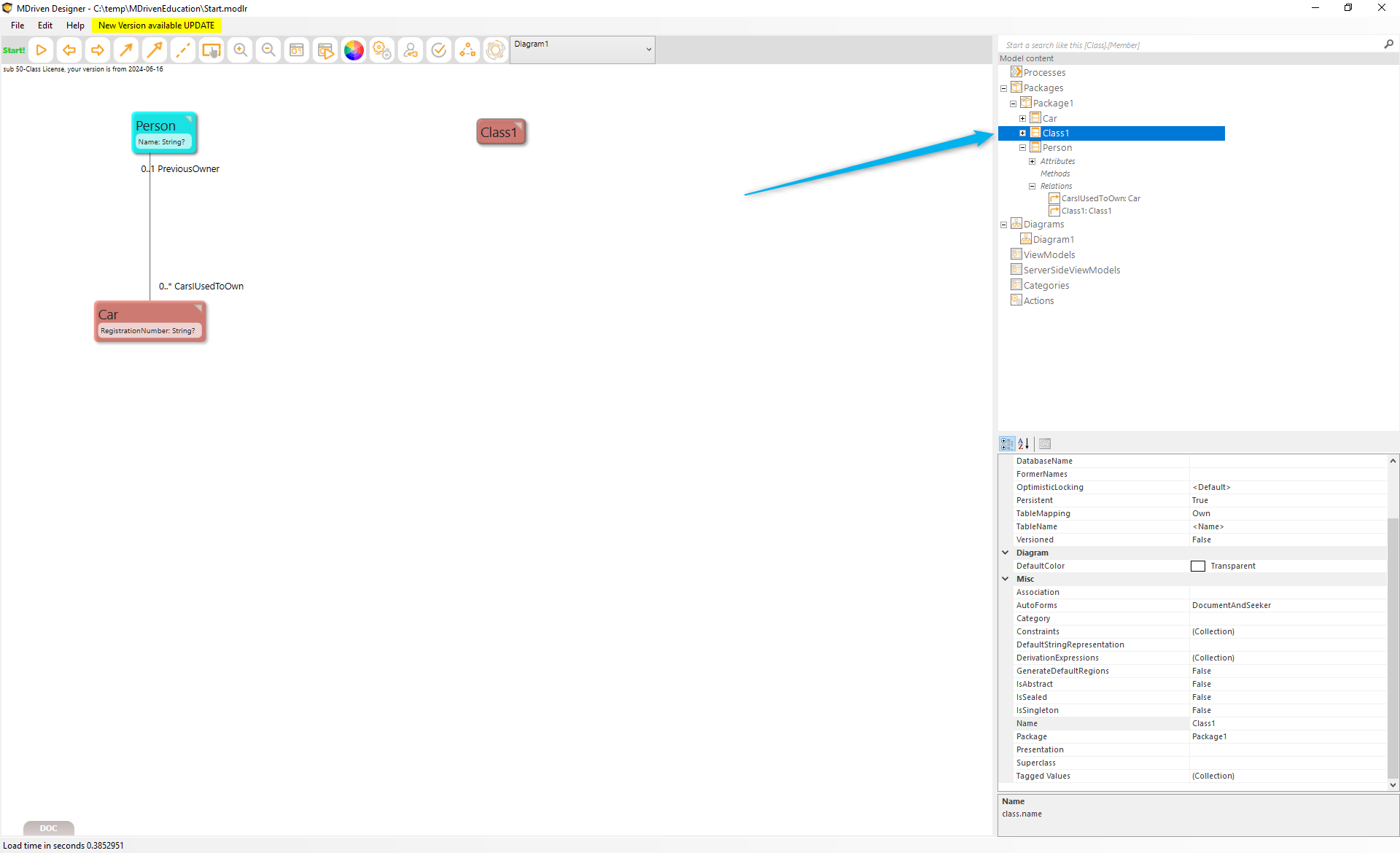Click New Version available UPDATE button

156,26
